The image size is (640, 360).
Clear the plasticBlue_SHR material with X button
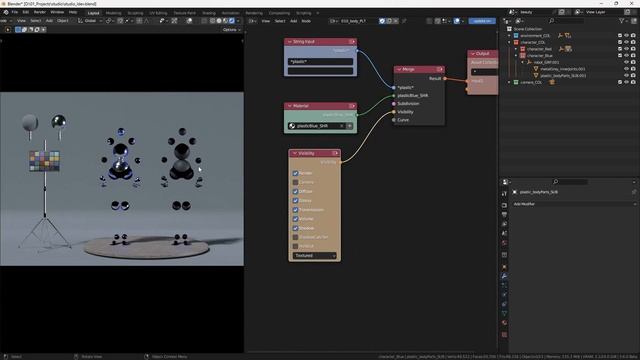coord(342,126)
